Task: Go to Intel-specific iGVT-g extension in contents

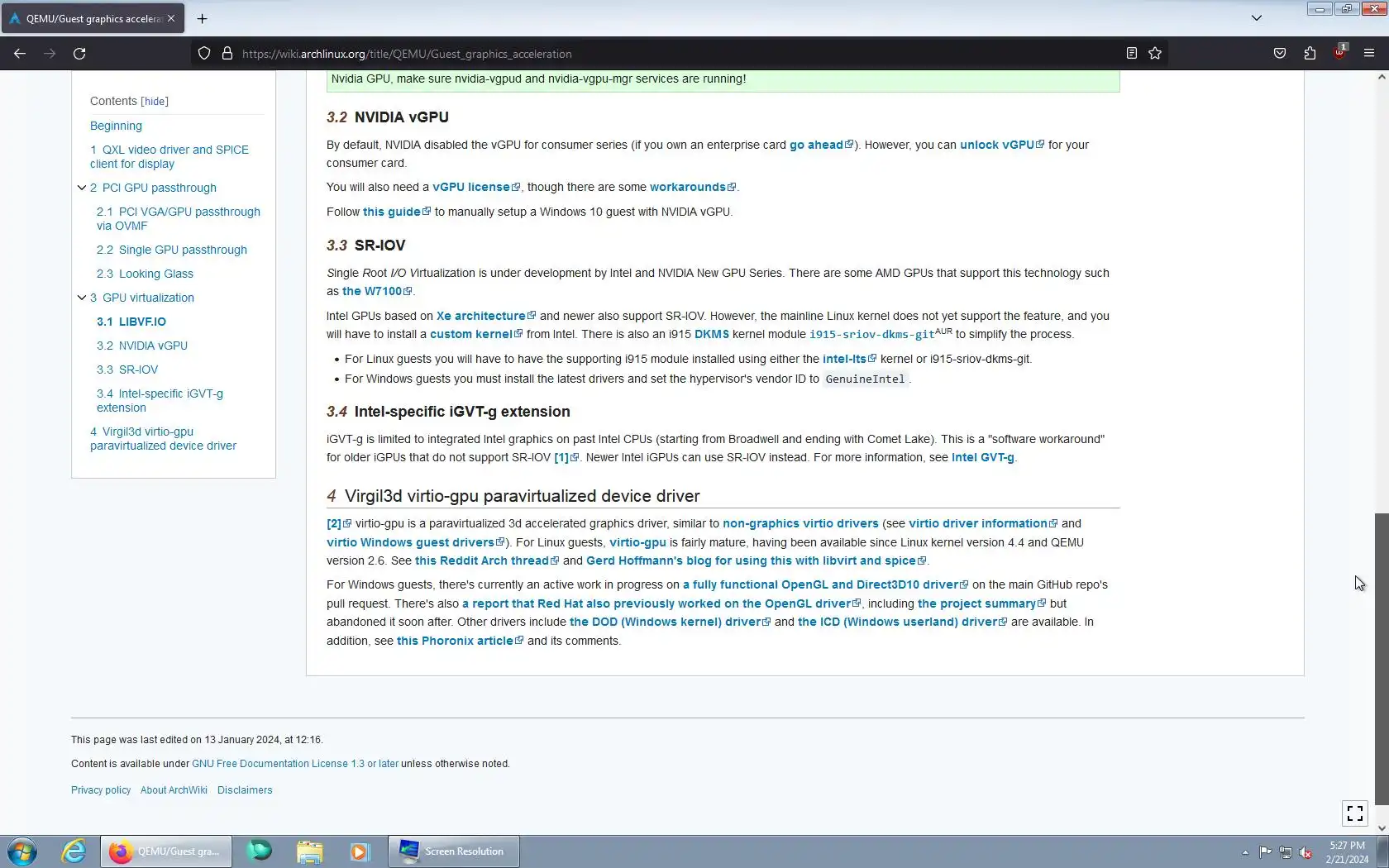Action: [160, 400]
